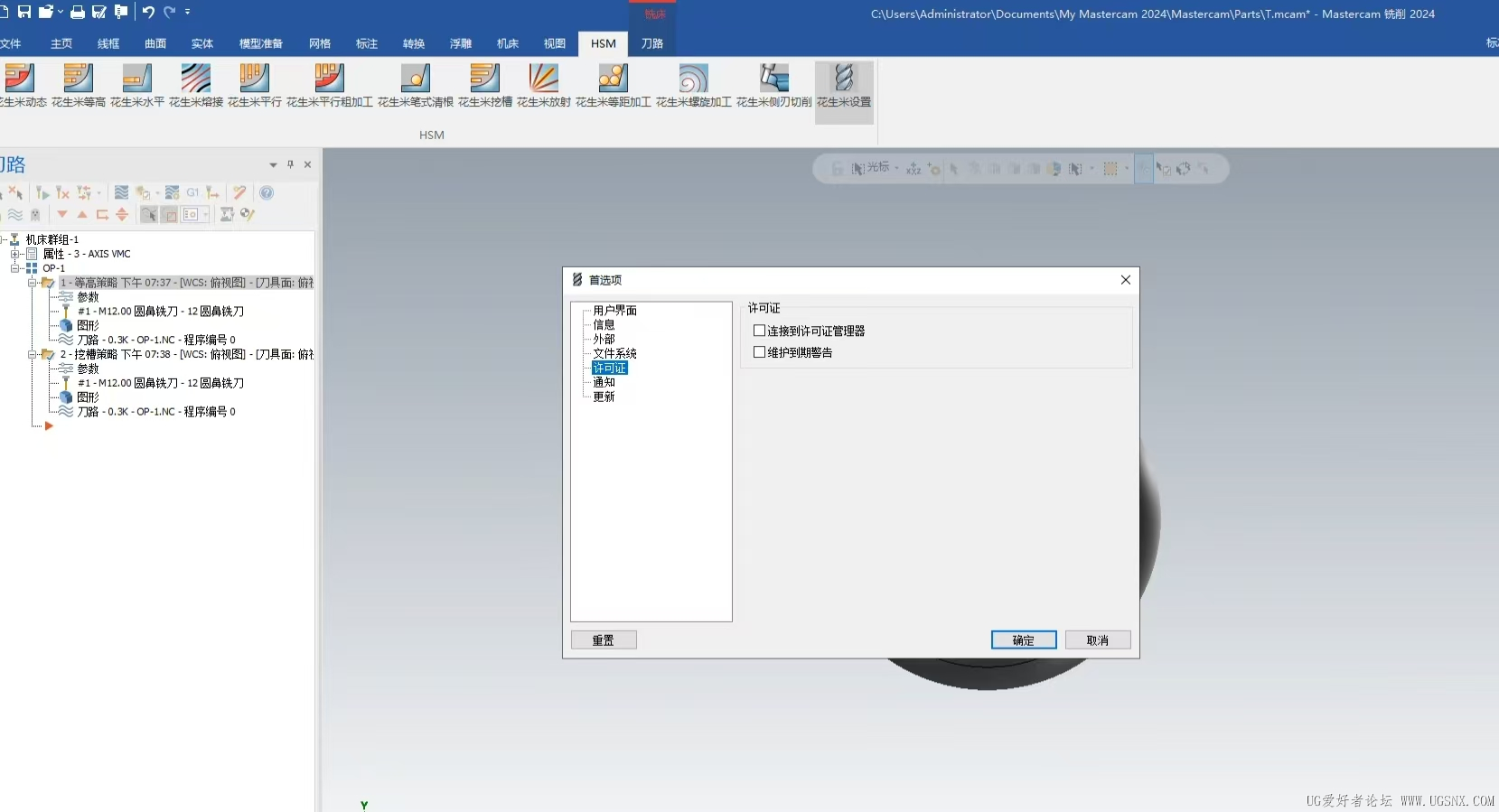Select 文件系统 in preferences tree

(x=615, y=354)
